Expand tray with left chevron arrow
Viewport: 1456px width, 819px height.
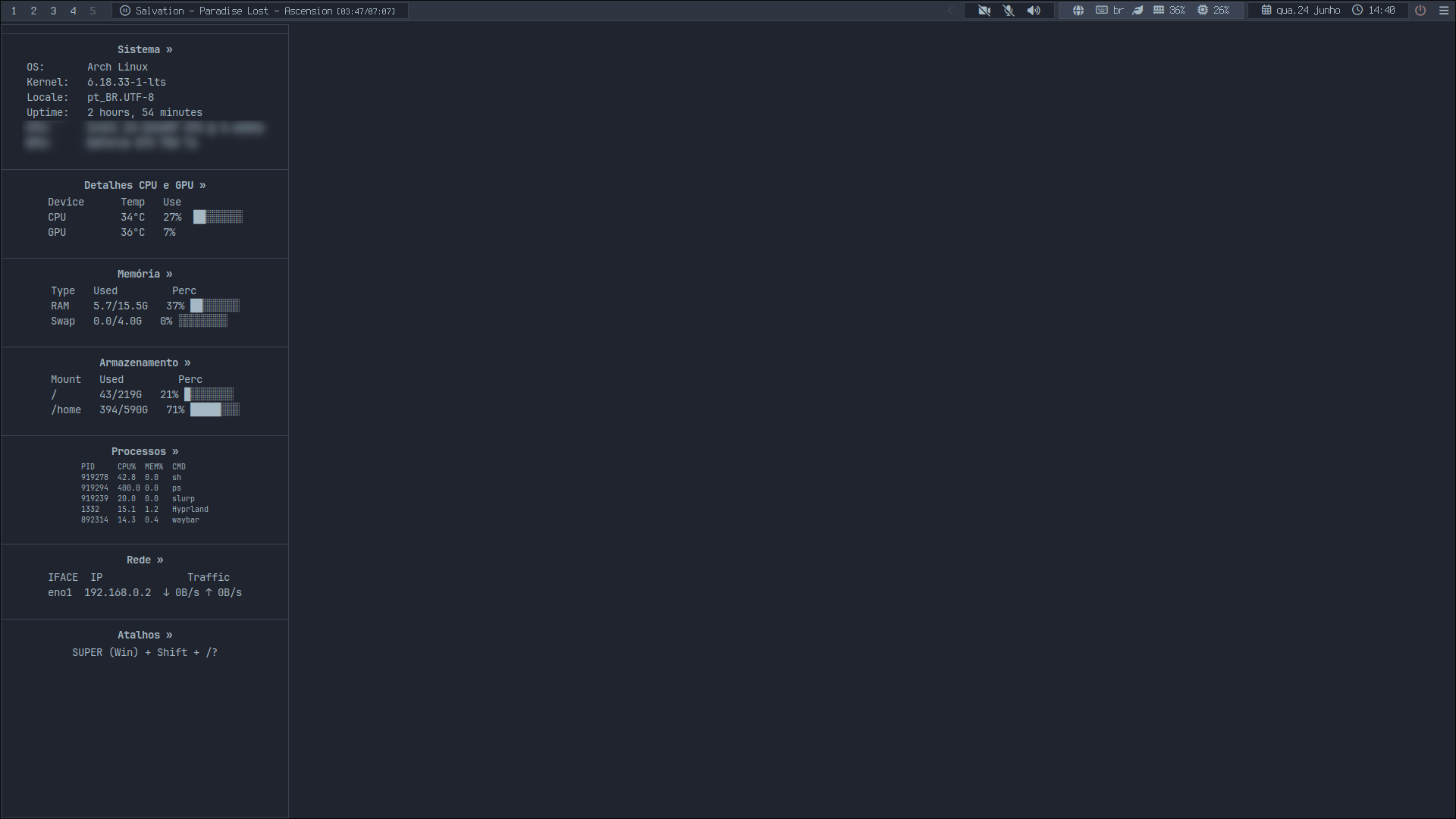[x=950, y=11]
